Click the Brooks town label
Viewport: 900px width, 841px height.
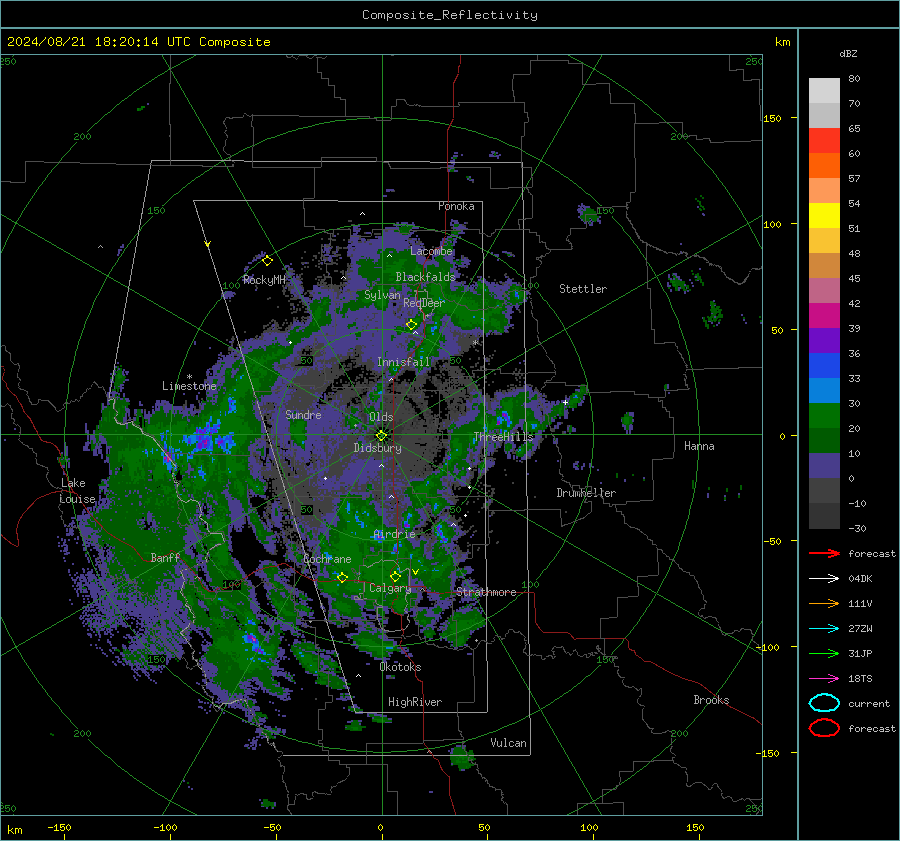point(711,700)
